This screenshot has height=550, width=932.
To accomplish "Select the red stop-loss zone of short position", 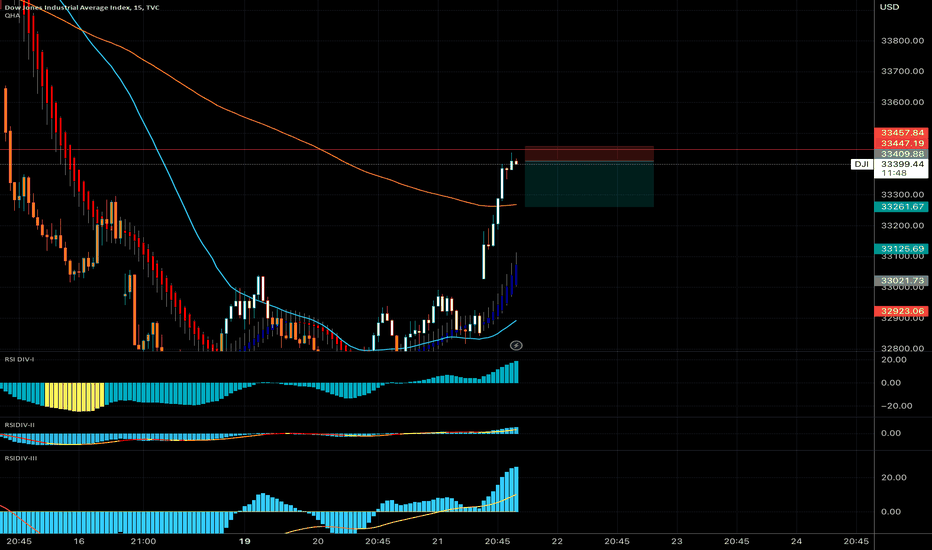I will [589, 153].
